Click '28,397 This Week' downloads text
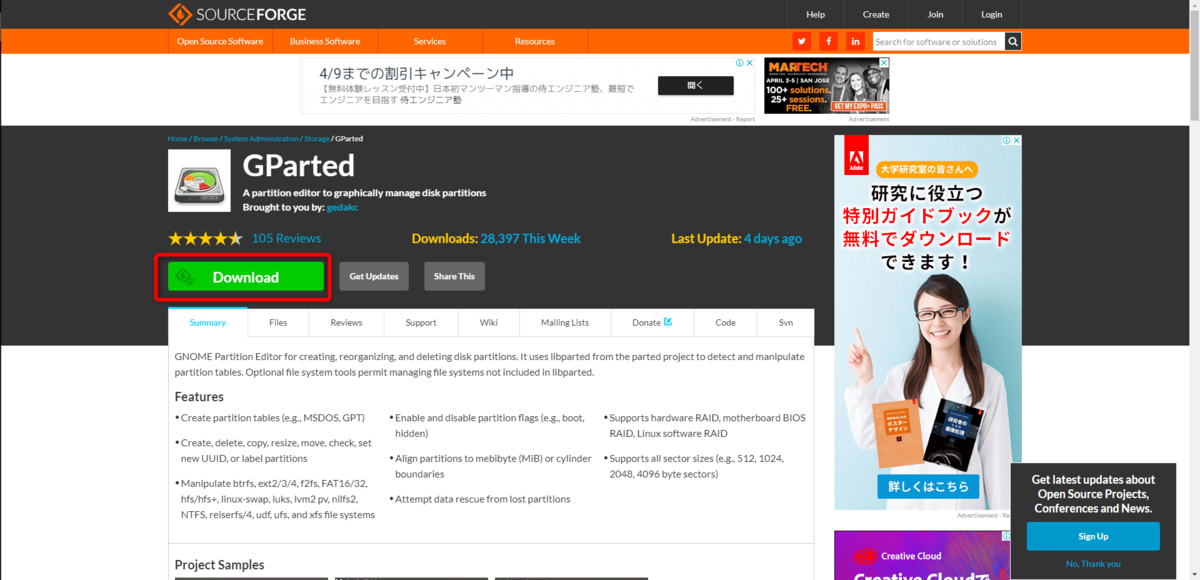The width and height of the screenshot is (1200, 580). 530,239
